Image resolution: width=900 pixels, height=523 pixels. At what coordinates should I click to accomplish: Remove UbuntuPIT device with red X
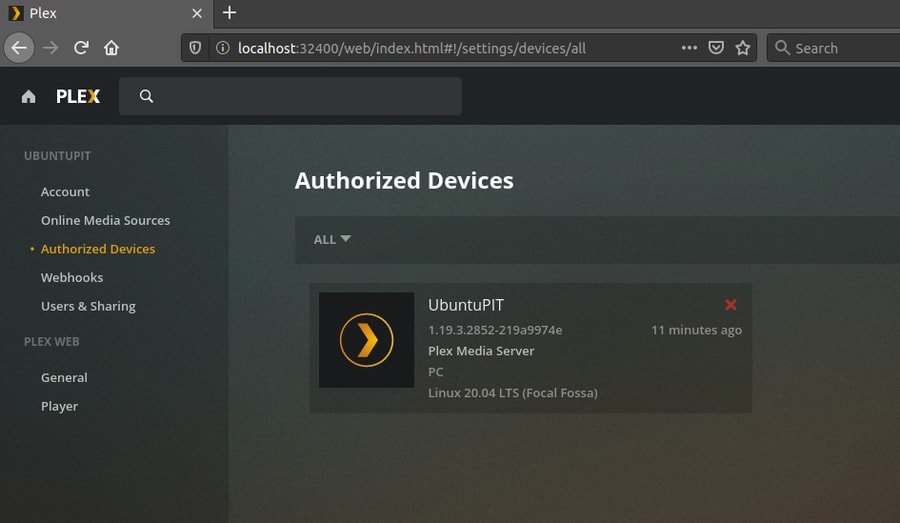730,305
